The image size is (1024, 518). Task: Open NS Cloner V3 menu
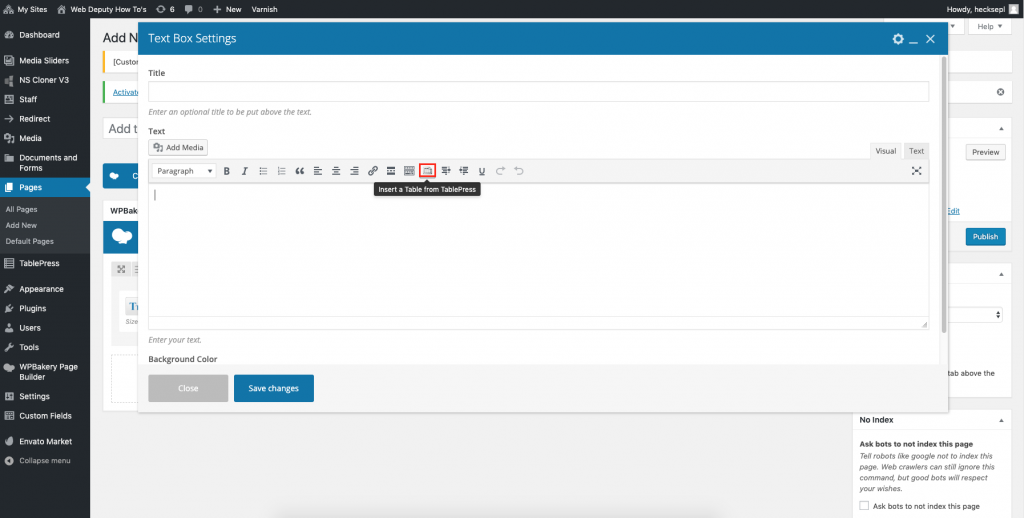[45, 80]
